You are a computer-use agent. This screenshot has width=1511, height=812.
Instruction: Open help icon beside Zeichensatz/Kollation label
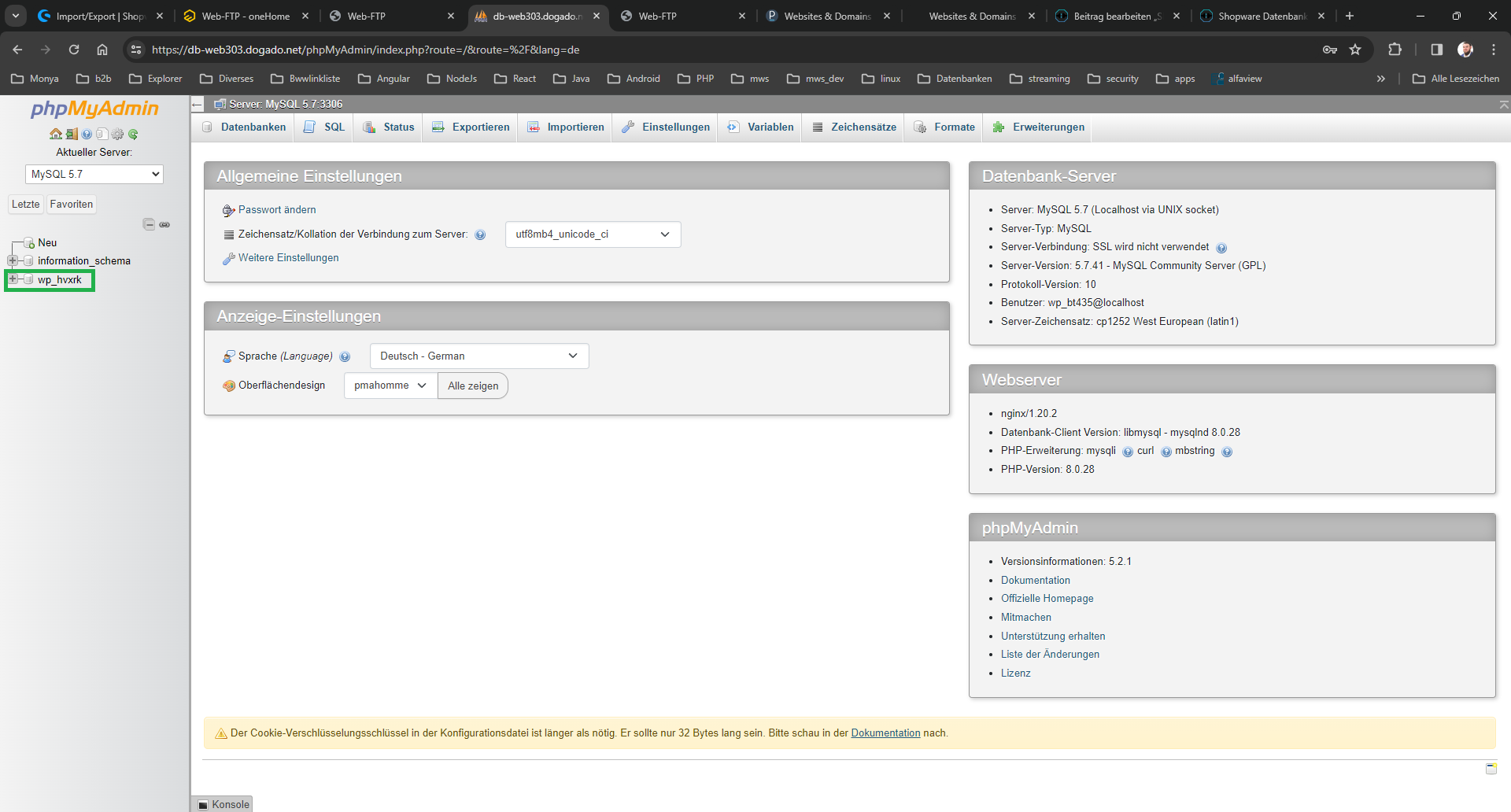(x=480, y=234)
